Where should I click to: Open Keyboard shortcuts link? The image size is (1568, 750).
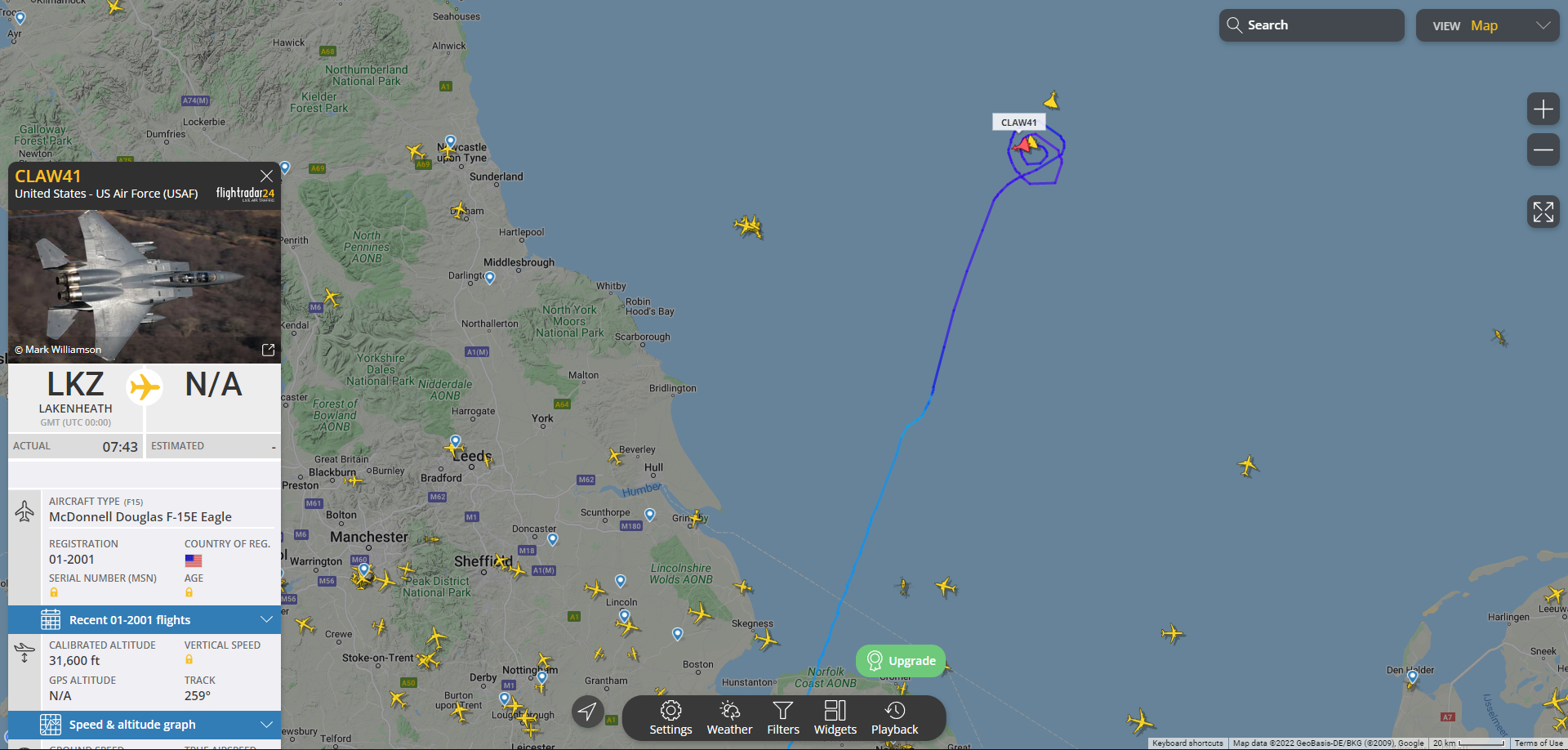coord(1187,743)
